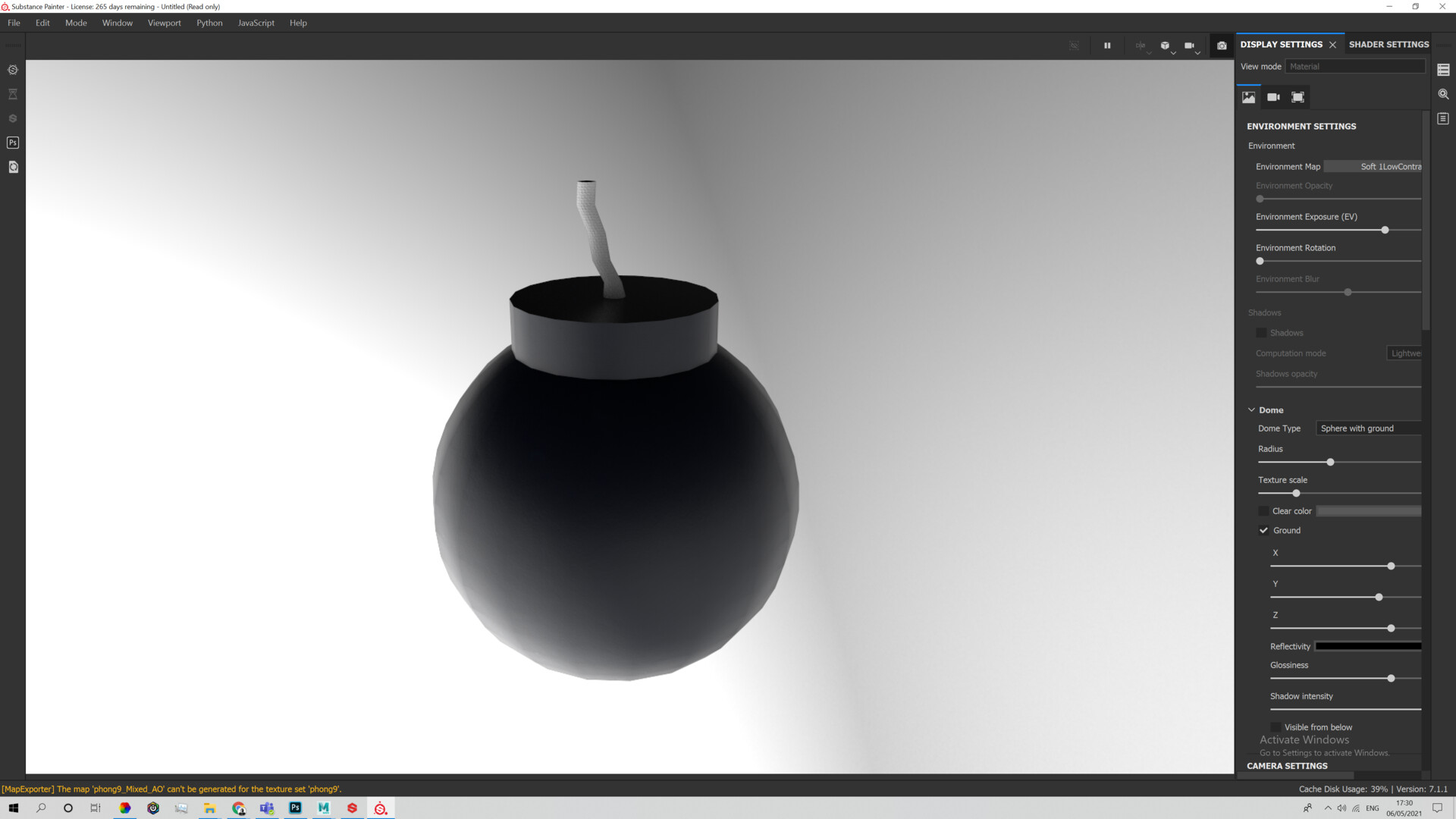The height and width of the screenshot is (819, 1456).
Task: Take a viewport screenshot with the camera icon
Action: click(1221, 45)
